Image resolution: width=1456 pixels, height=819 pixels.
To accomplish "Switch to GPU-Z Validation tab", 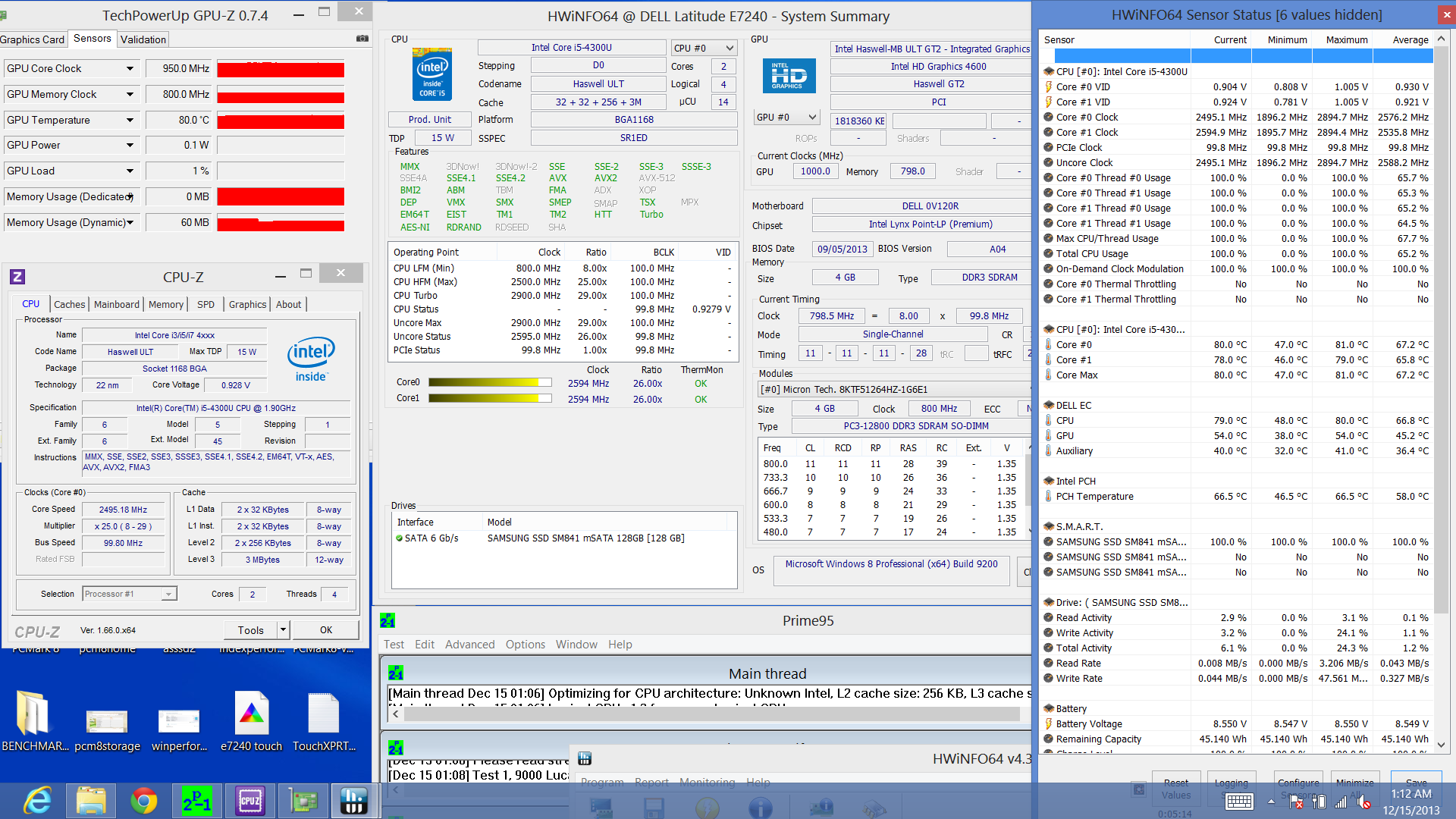I will point(143,39).
